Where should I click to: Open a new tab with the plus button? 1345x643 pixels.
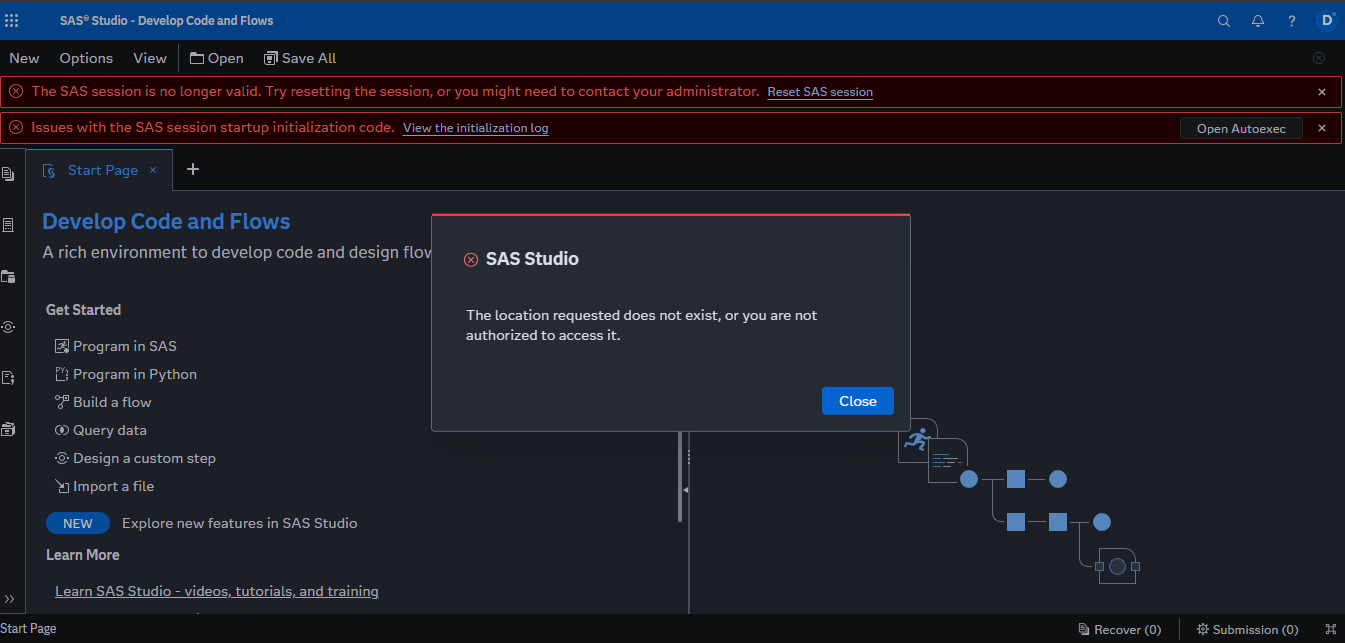pos(192,169)
